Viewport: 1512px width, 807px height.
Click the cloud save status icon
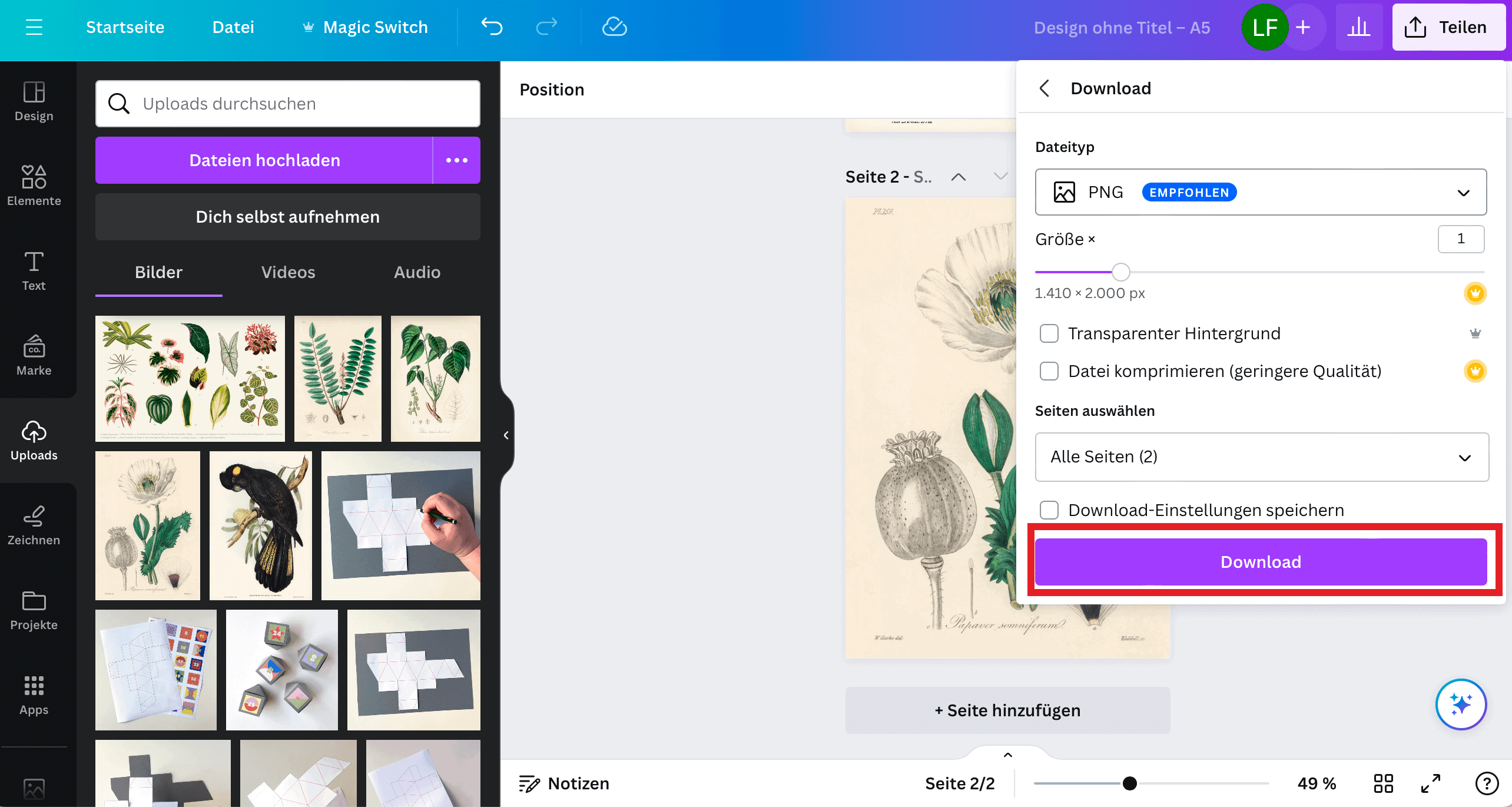[x=614, y=27]
